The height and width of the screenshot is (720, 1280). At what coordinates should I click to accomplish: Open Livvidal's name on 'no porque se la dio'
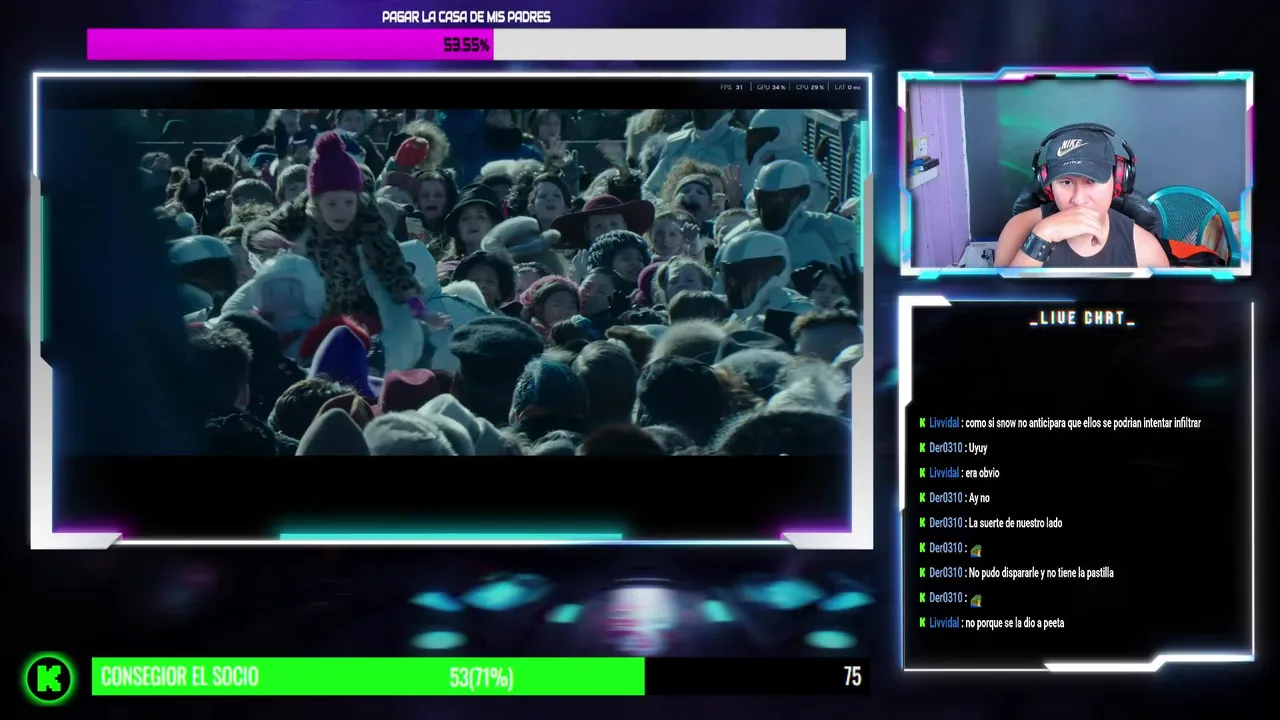coord(944,623)
